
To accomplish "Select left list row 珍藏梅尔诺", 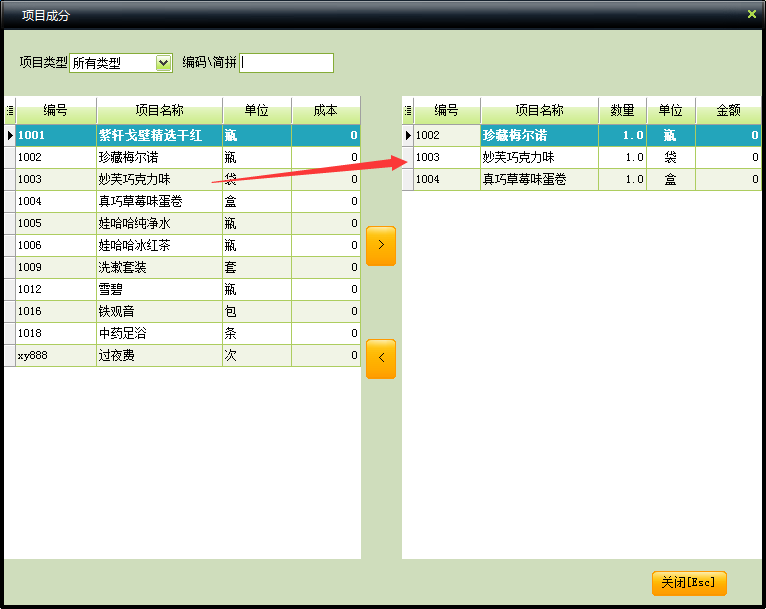I will point(182,157).
